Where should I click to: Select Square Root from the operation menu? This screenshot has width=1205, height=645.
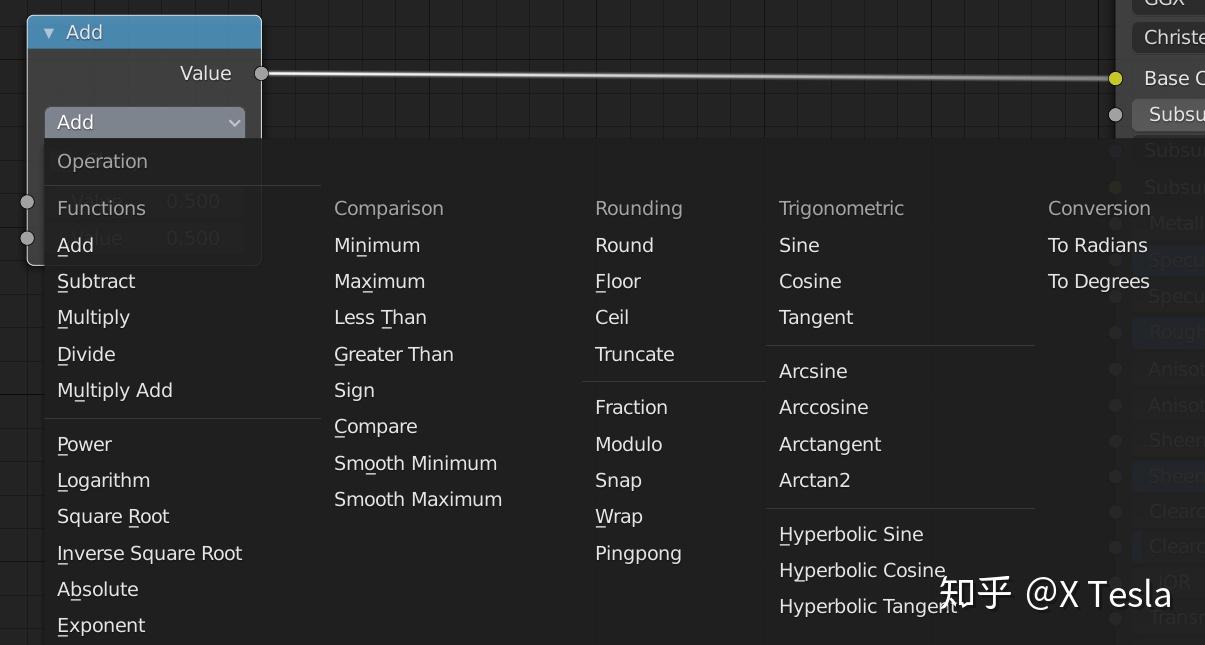coord(113,516)
